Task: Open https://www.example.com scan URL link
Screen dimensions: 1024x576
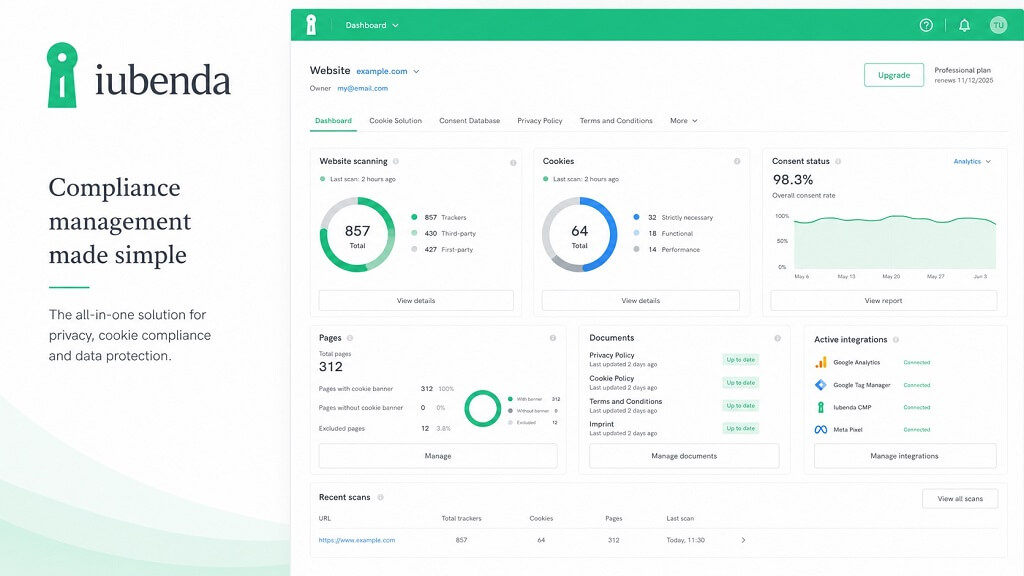Action: (357, 540)
